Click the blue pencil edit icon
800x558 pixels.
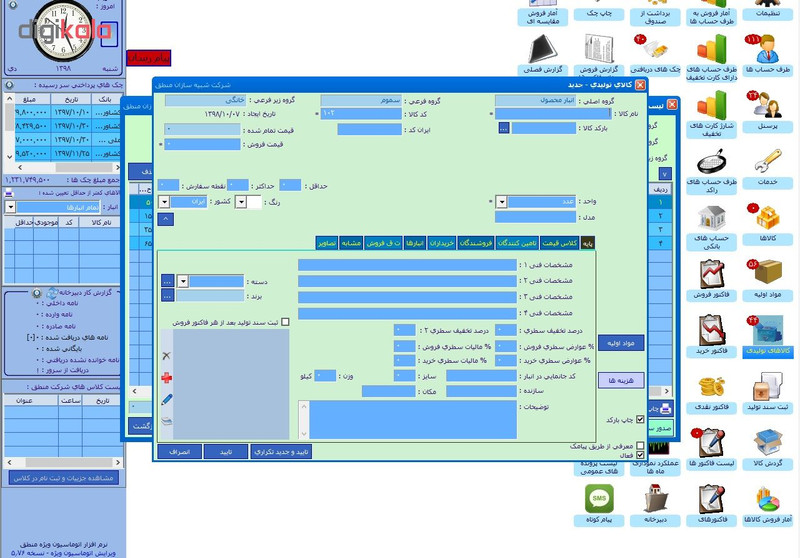pos(166,399)
